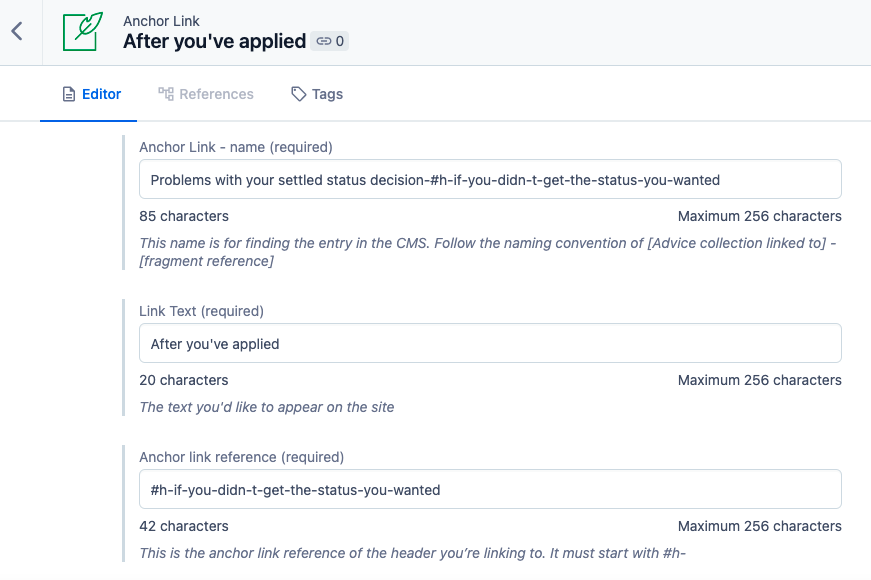Image resolution: width=871 pixels, height=580 pixels.
Task: Click the "Anchor Link" content type label
Action: 161,20
